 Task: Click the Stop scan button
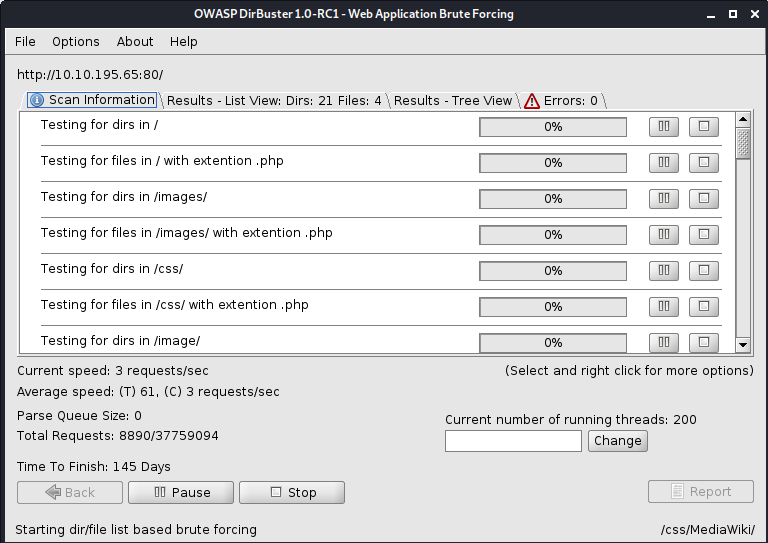click(x=292, y=493)
